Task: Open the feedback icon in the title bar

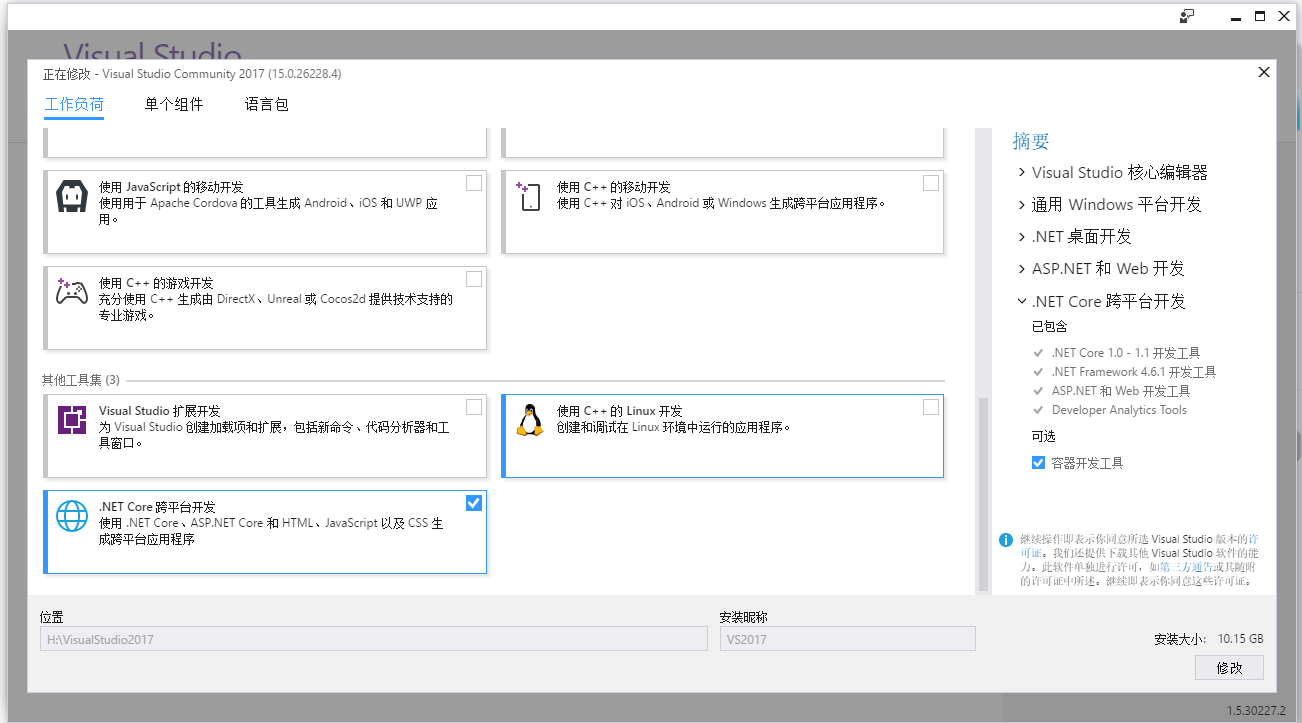Action: click(x=1187, y=15)
